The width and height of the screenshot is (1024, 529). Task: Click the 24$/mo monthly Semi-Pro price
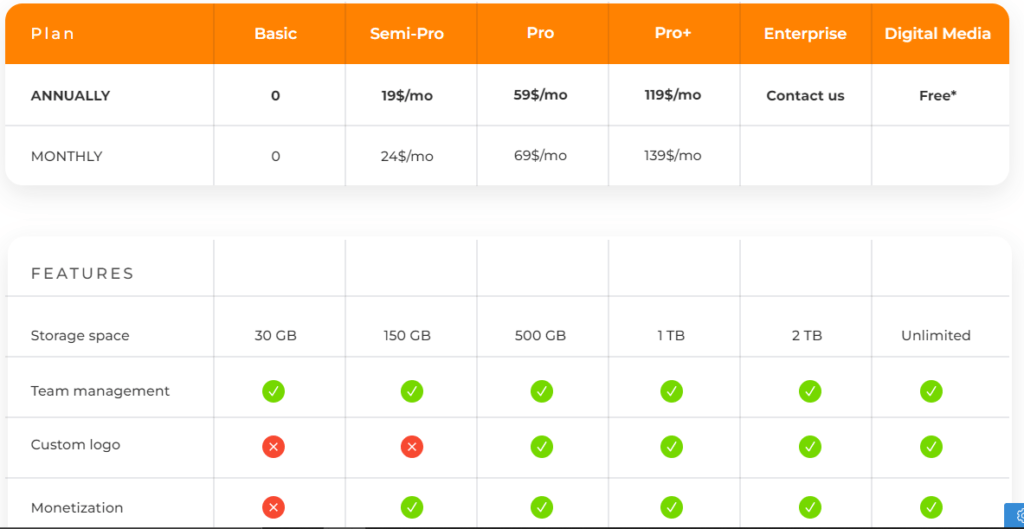407,156
